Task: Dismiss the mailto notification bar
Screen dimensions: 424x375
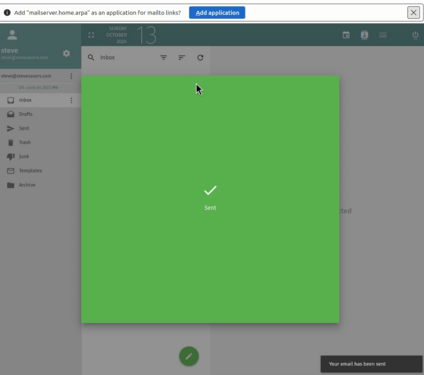Action: click(x=413, y=13)
